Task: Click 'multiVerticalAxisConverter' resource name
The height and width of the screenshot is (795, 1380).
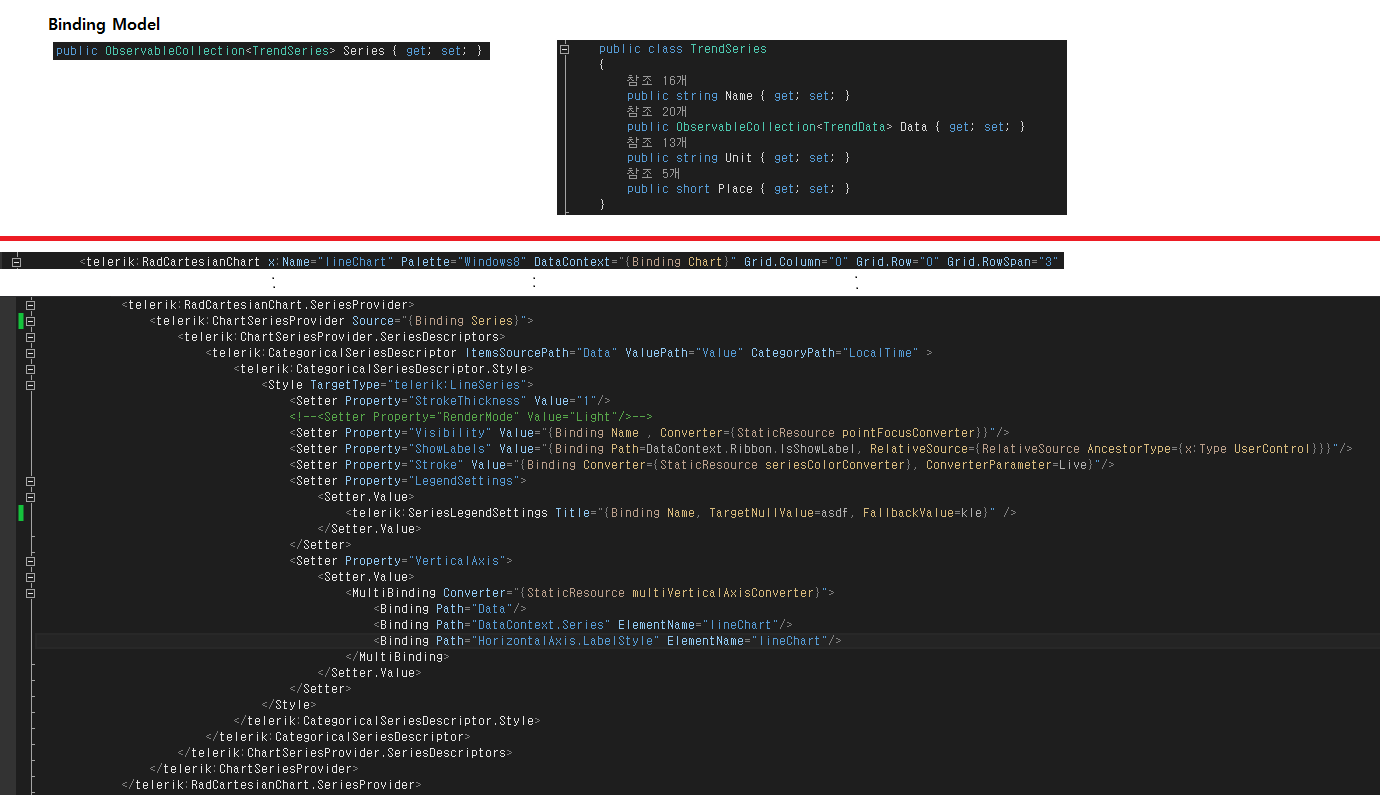Action: [x=723, y=593]
